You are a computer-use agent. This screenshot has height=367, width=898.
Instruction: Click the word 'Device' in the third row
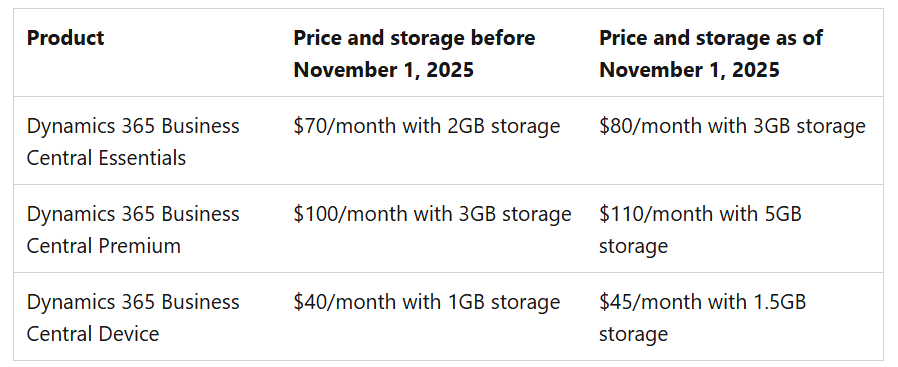(x=129, y=334)
